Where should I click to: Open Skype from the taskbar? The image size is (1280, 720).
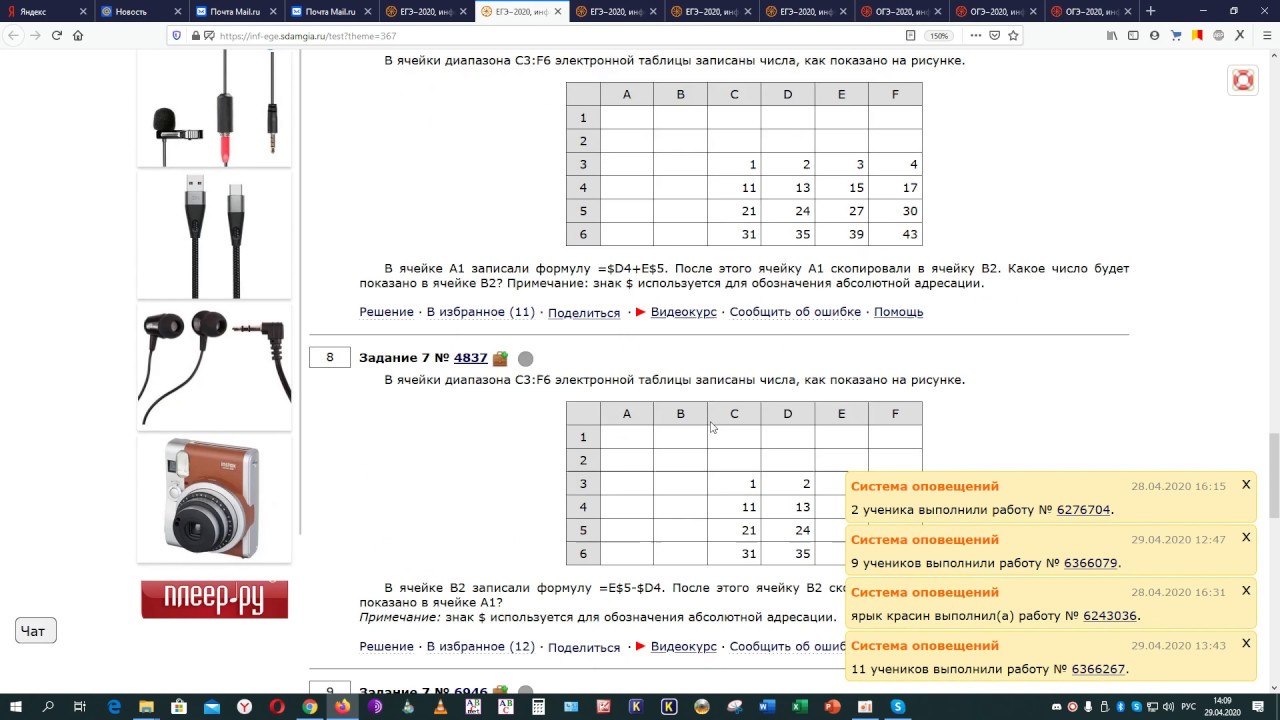coord(898,707)
